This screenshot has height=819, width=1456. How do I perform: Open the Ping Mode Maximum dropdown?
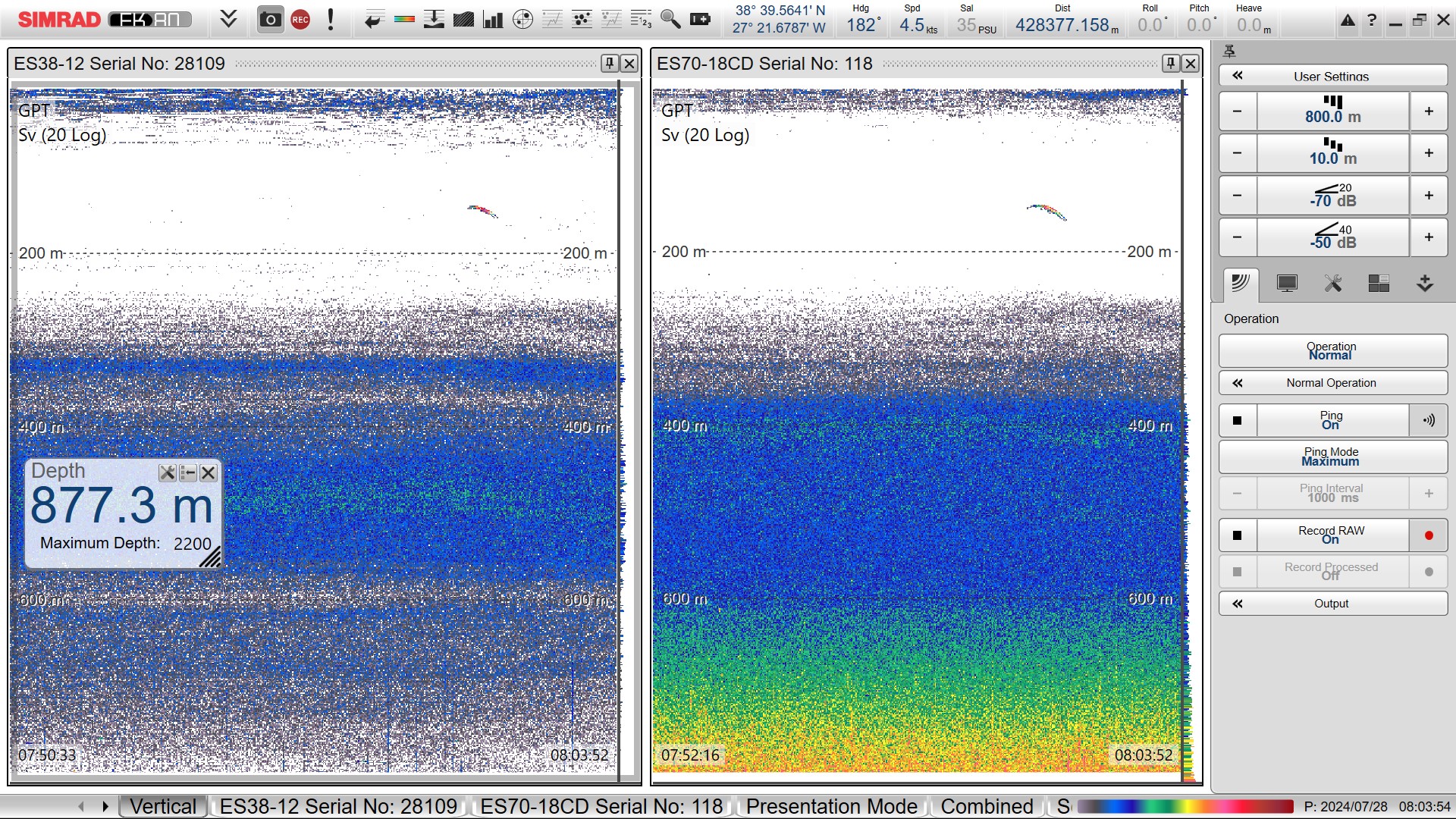coord(1333,457)
